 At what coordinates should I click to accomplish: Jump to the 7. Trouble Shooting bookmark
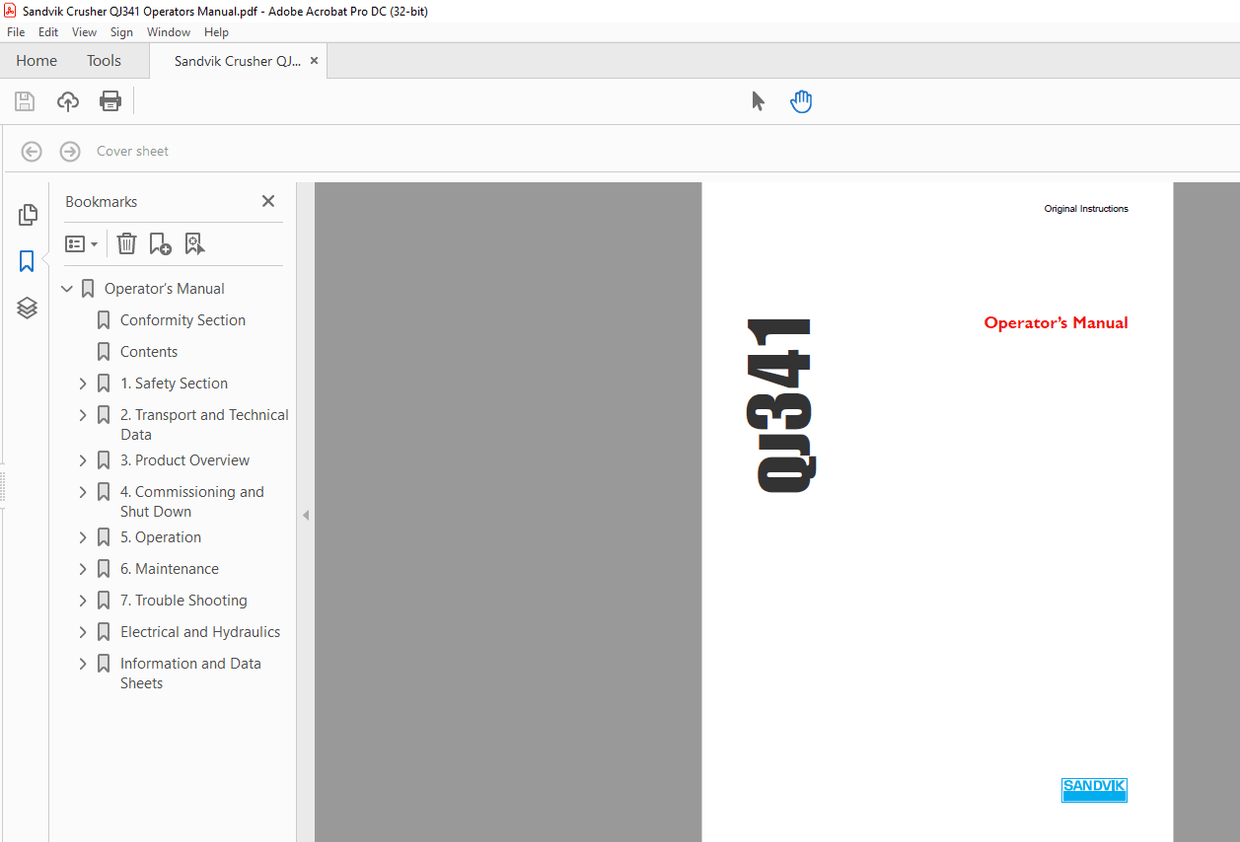[183, 600]
